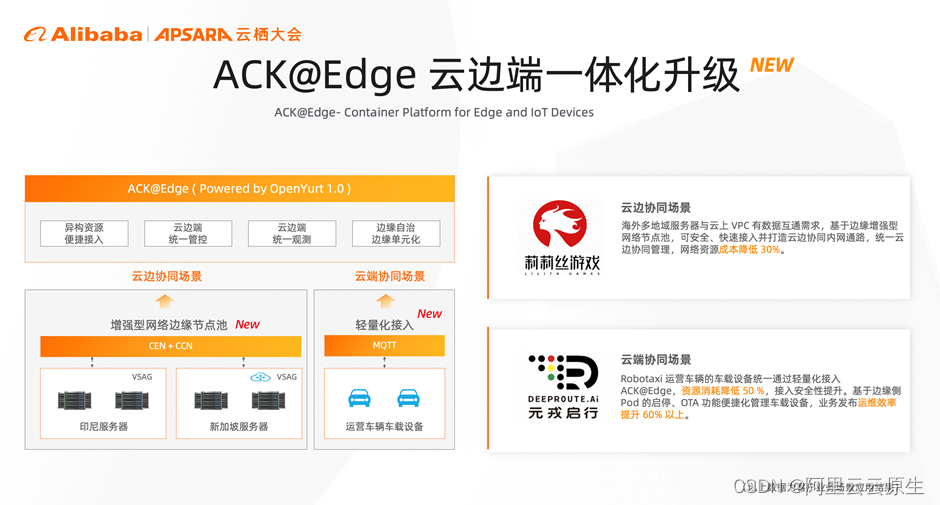The image size is (940, 505).
Task: Click the Lilith Games red logo
Action: coord(560,224)
